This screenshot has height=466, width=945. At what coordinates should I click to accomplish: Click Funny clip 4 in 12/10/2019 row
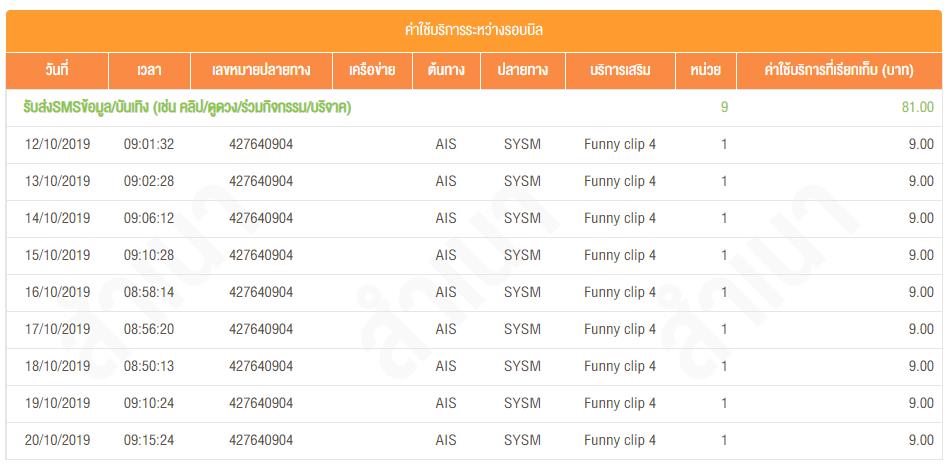coord(620,145)
